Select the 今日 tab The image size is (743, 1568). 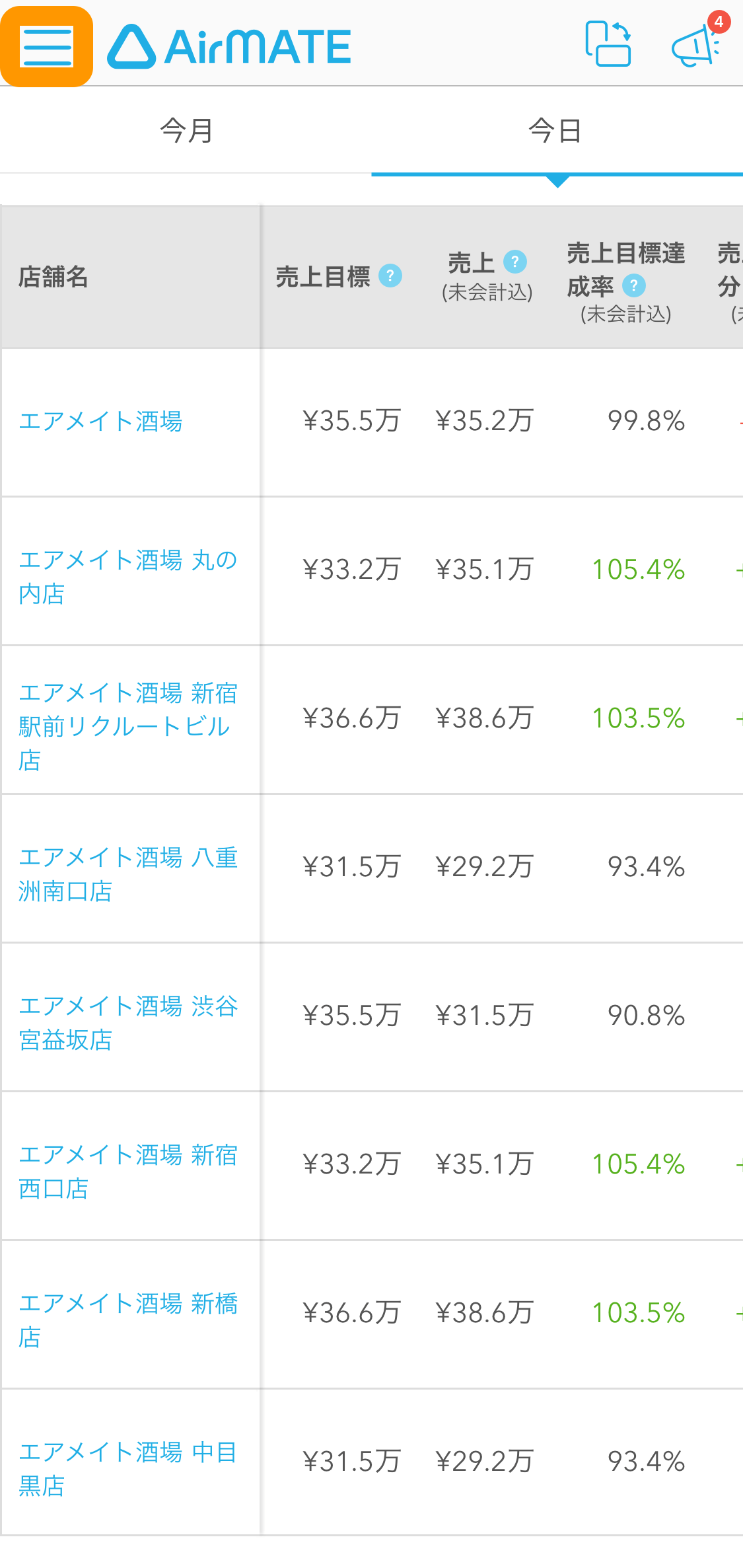557,130
